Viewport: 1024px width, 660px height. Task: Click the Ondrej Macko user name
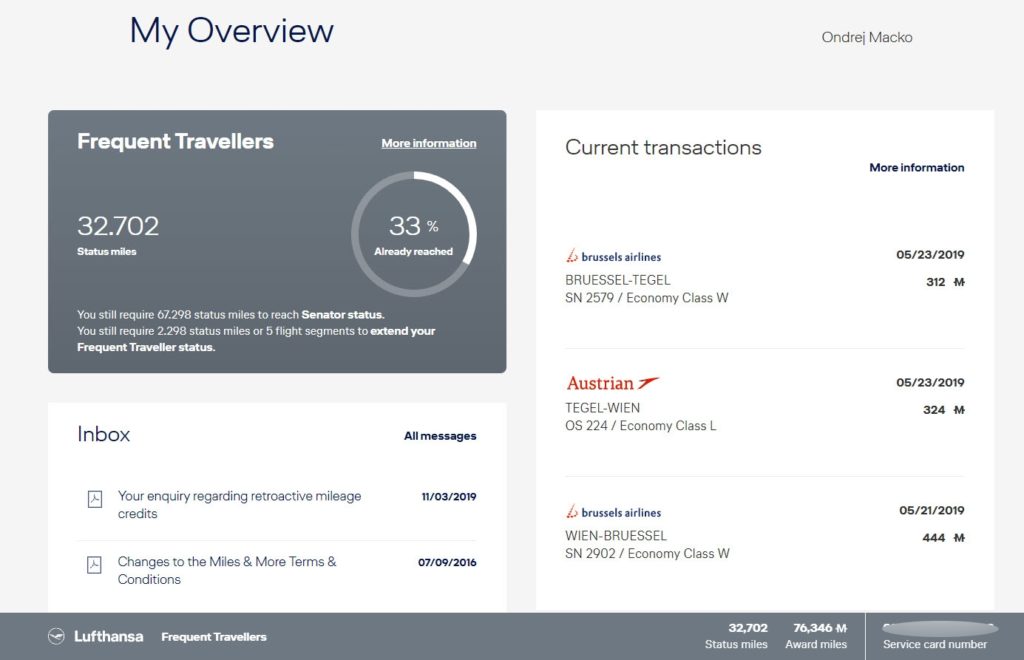coord(866,37)
